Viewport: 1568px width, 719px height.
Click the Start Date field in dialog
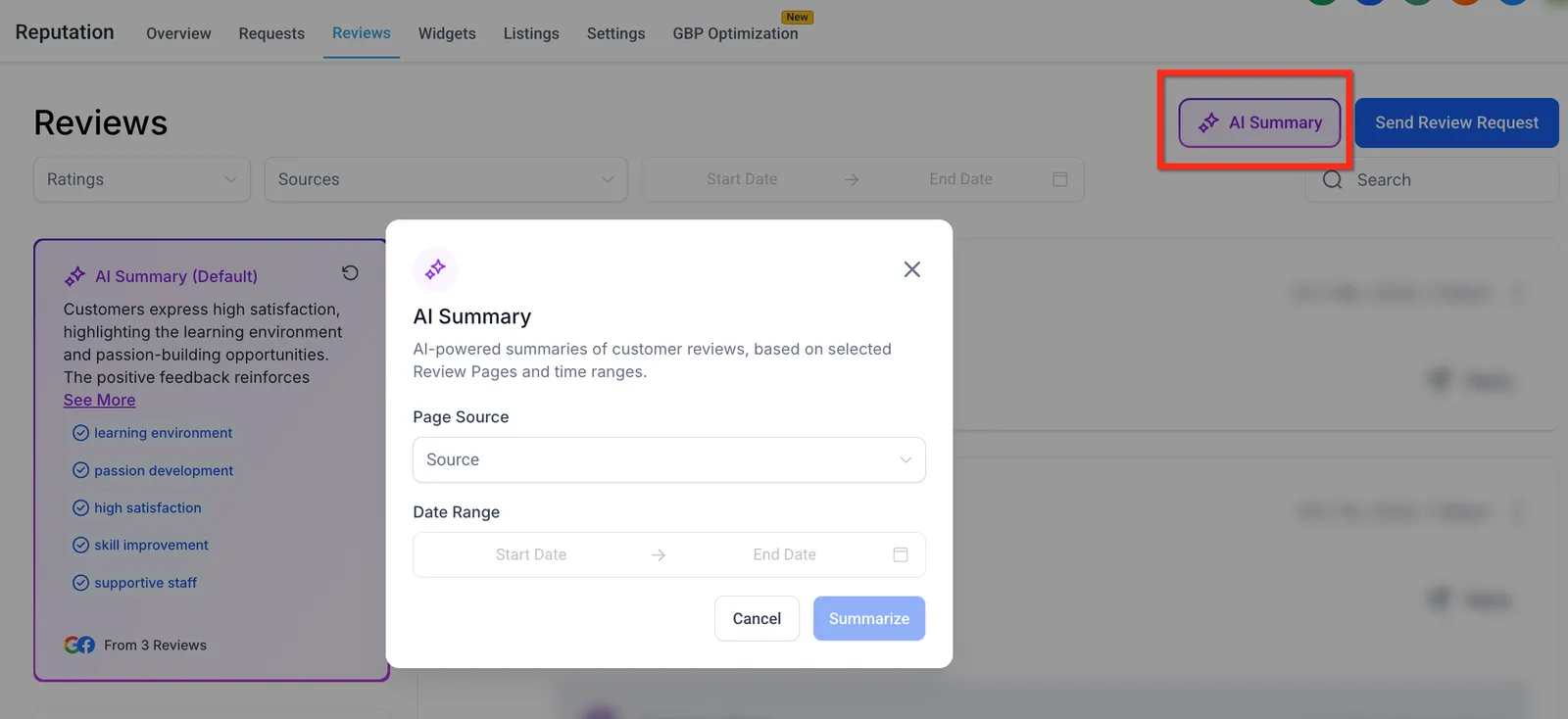[x=530, y=554]
